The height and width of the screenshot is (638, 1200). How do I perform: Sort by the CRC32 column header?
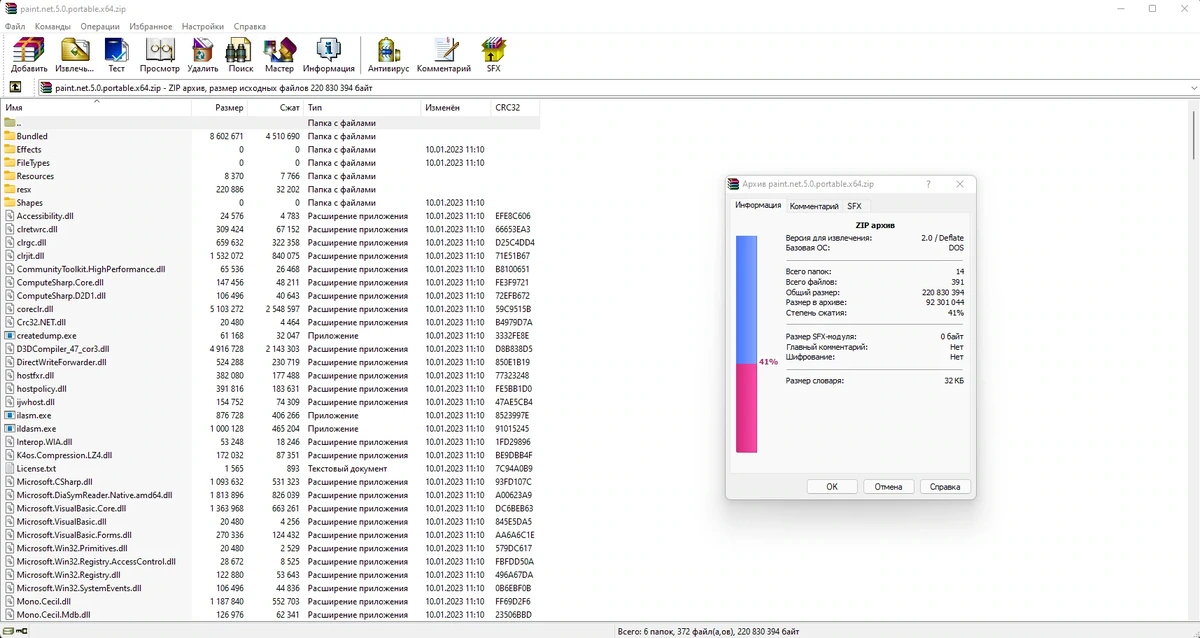click(x=515, y=107)
